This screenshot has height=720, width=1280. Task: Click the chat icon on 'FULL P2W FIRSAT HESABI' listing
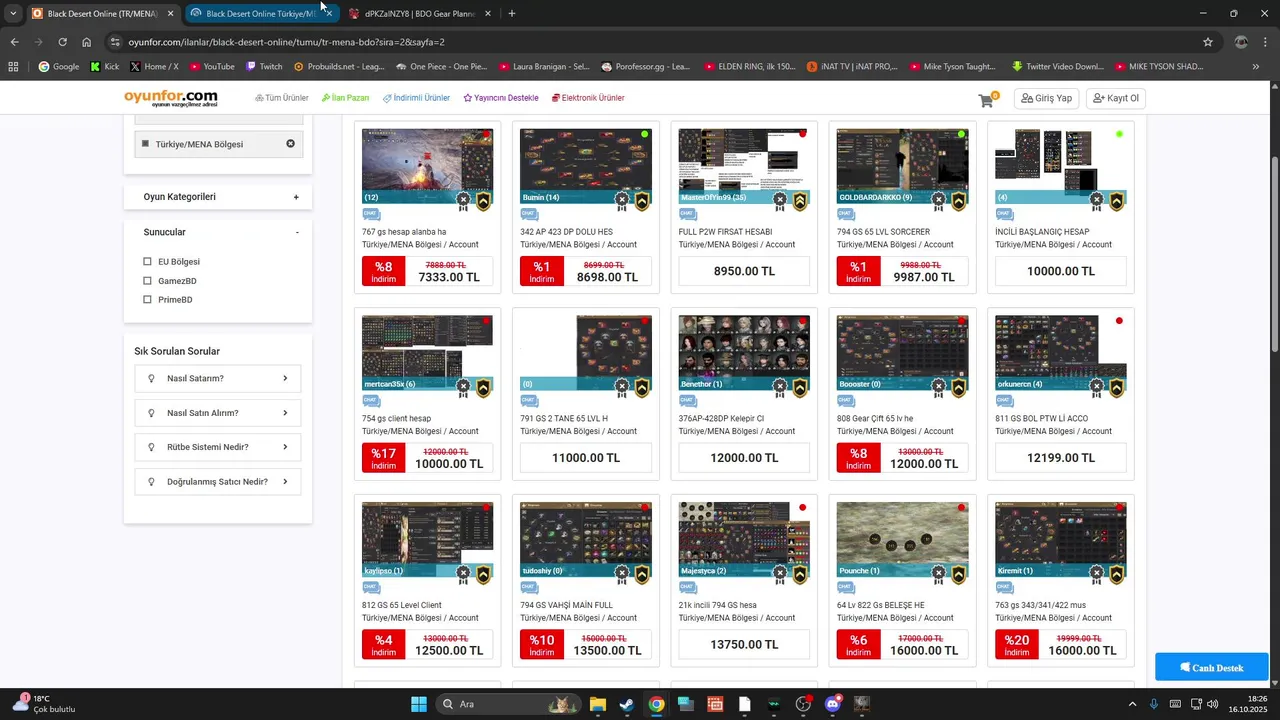coord(687,214)
